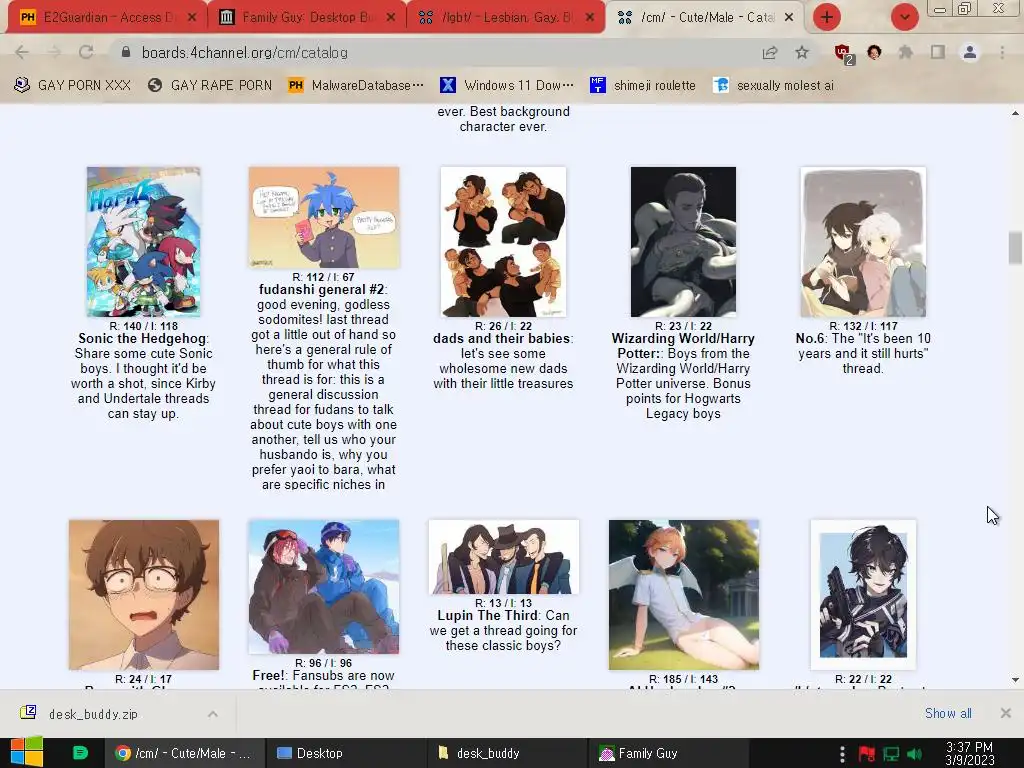Image resolution: width=1024 pixels, height=768 pixels.
Task: Close the /lgbt/ tab
Action: pyautogui.click(x=590, y=17)
